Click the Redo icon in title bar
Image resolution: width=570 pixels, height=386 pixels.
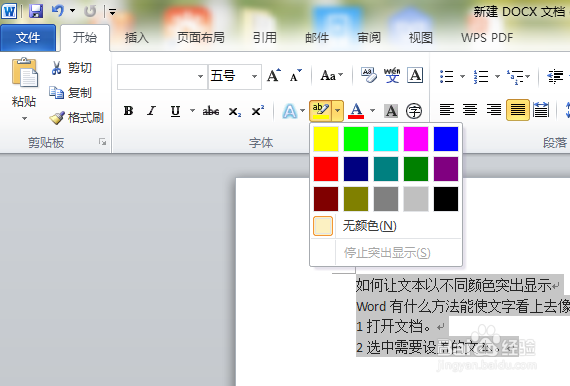click(90, 11)
